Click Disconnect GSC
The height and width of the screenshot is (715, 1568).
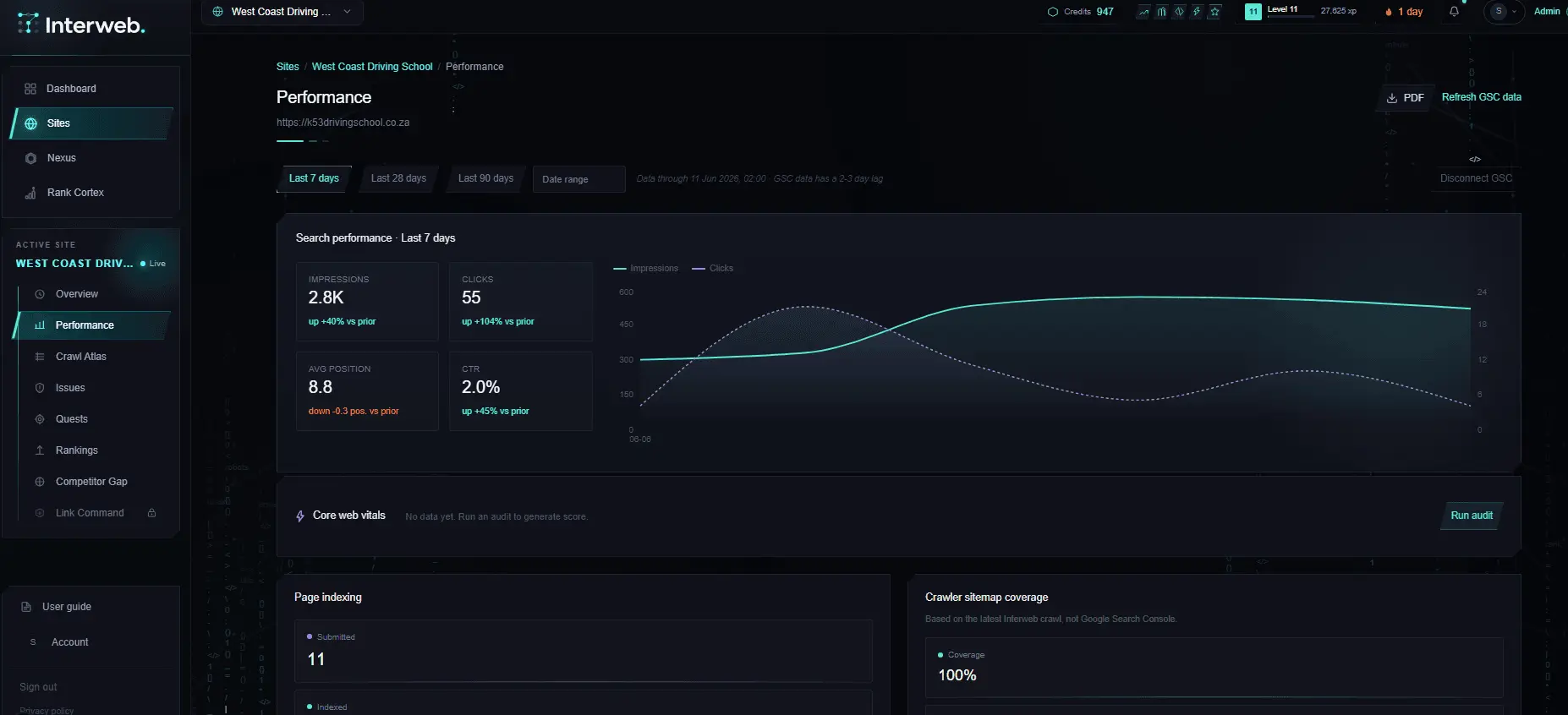(1476, 178)
